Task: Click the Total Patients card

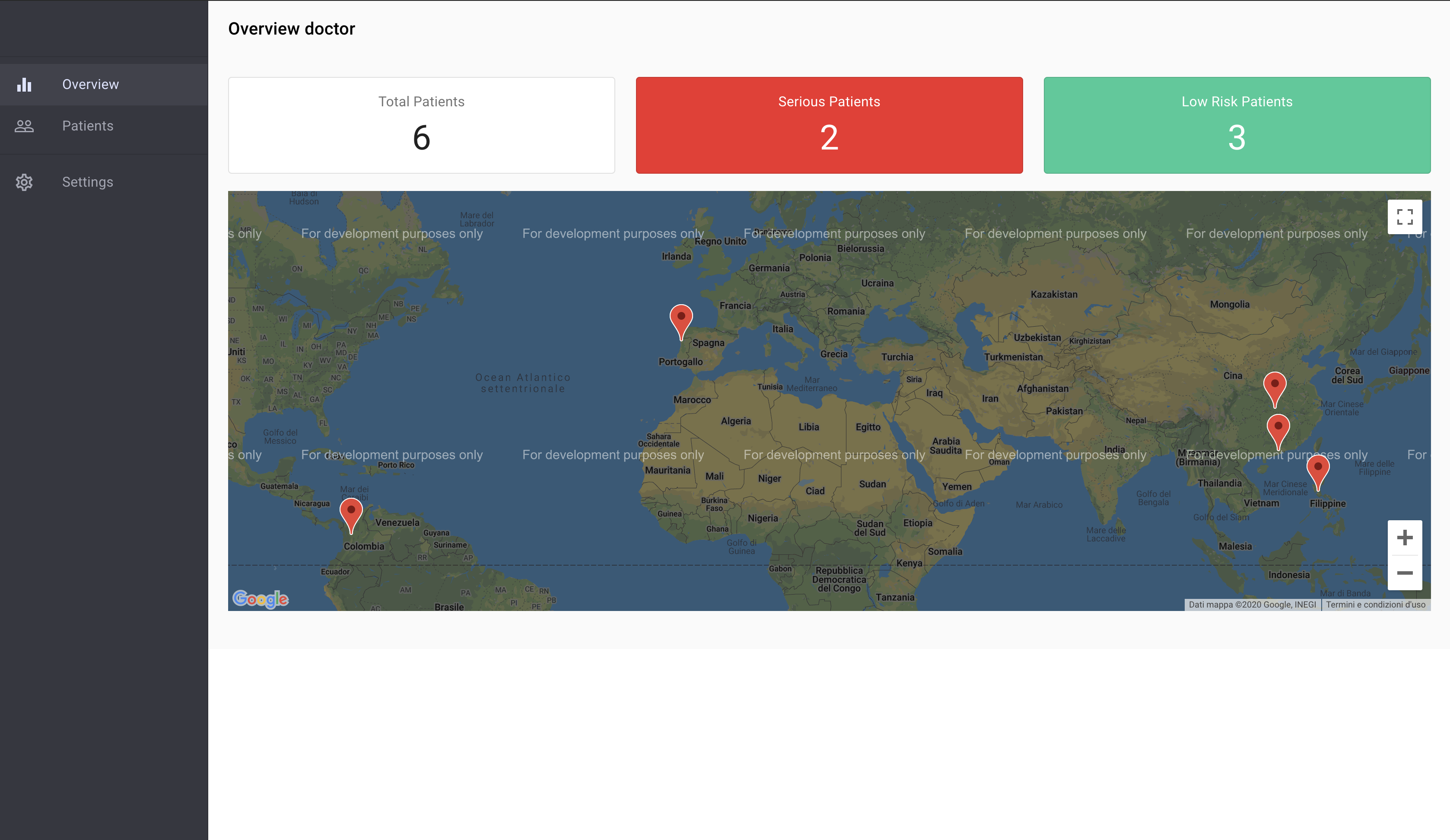Action: [x=421, y=125]
